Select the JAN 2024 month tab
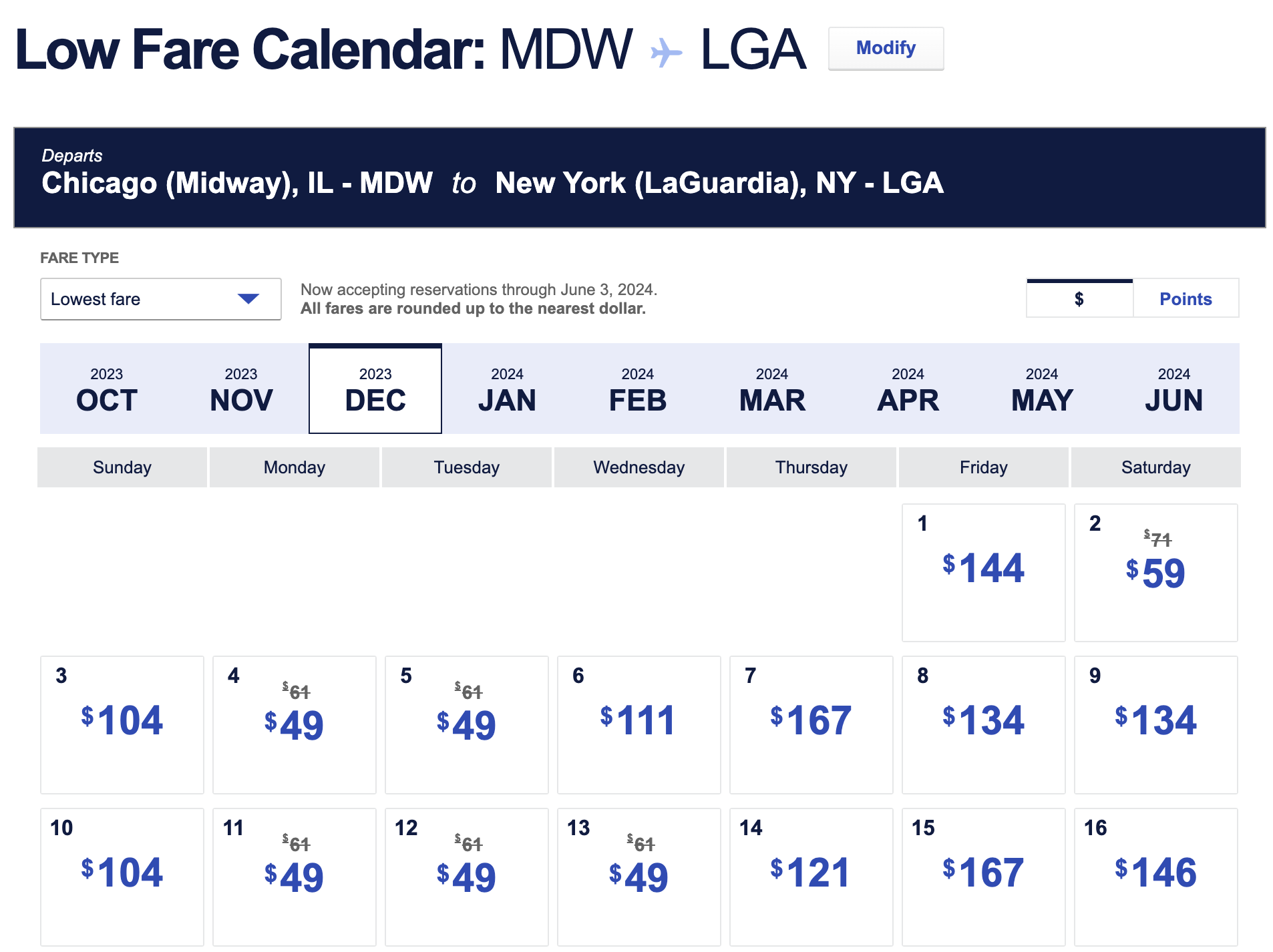Screen dimensions: 1273x952 [x=507, y=389]
